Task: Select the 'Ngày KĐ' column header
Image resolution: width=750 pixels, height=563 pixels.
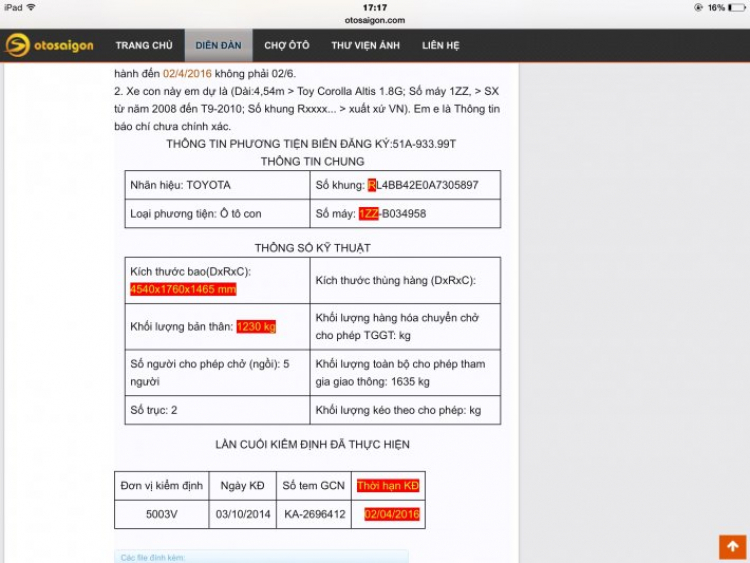Action: pyautogui.click(x=243, y=486)
